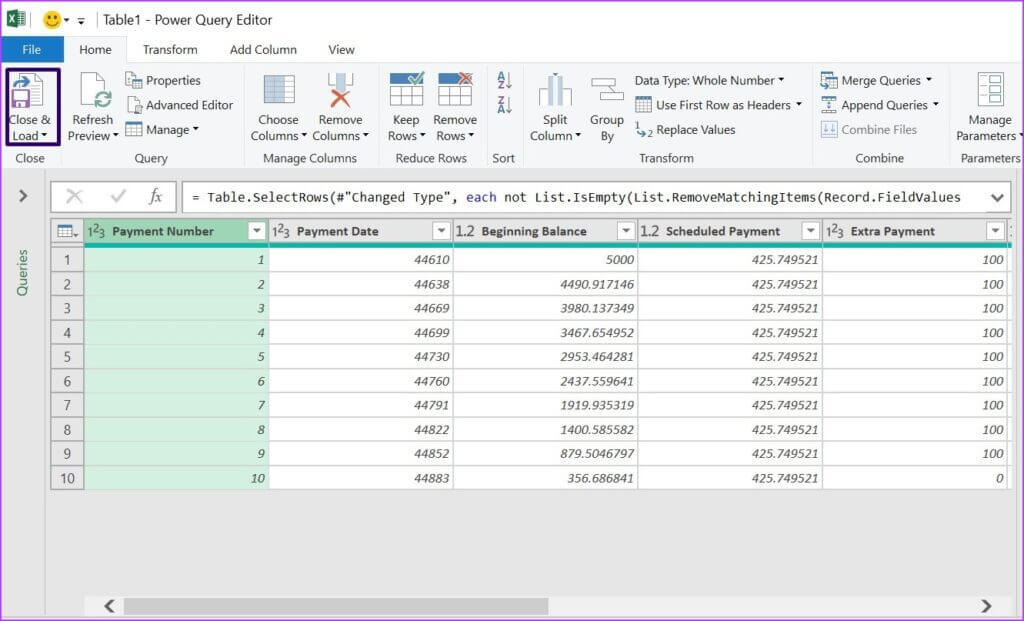Image resolution: width=1024 pixels, height=621 pixels.
Task: Click Refresh Preview icon
Action: pyautogui.click(x=94, y=90)
